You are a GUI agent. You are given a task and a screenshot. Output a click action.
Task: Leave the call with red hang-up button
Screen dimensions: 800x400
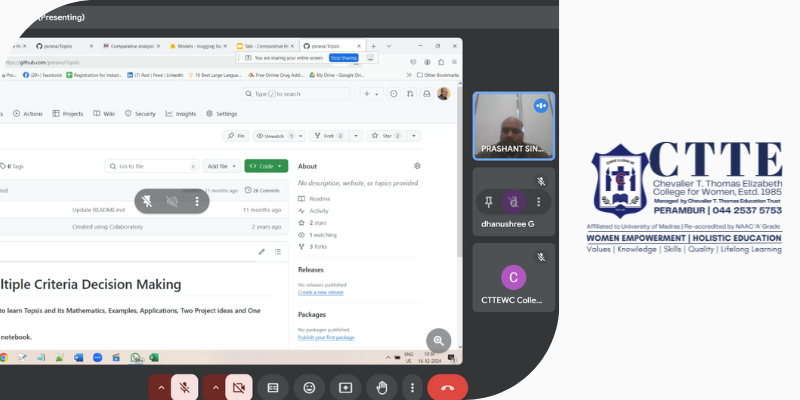pos(447,388)
